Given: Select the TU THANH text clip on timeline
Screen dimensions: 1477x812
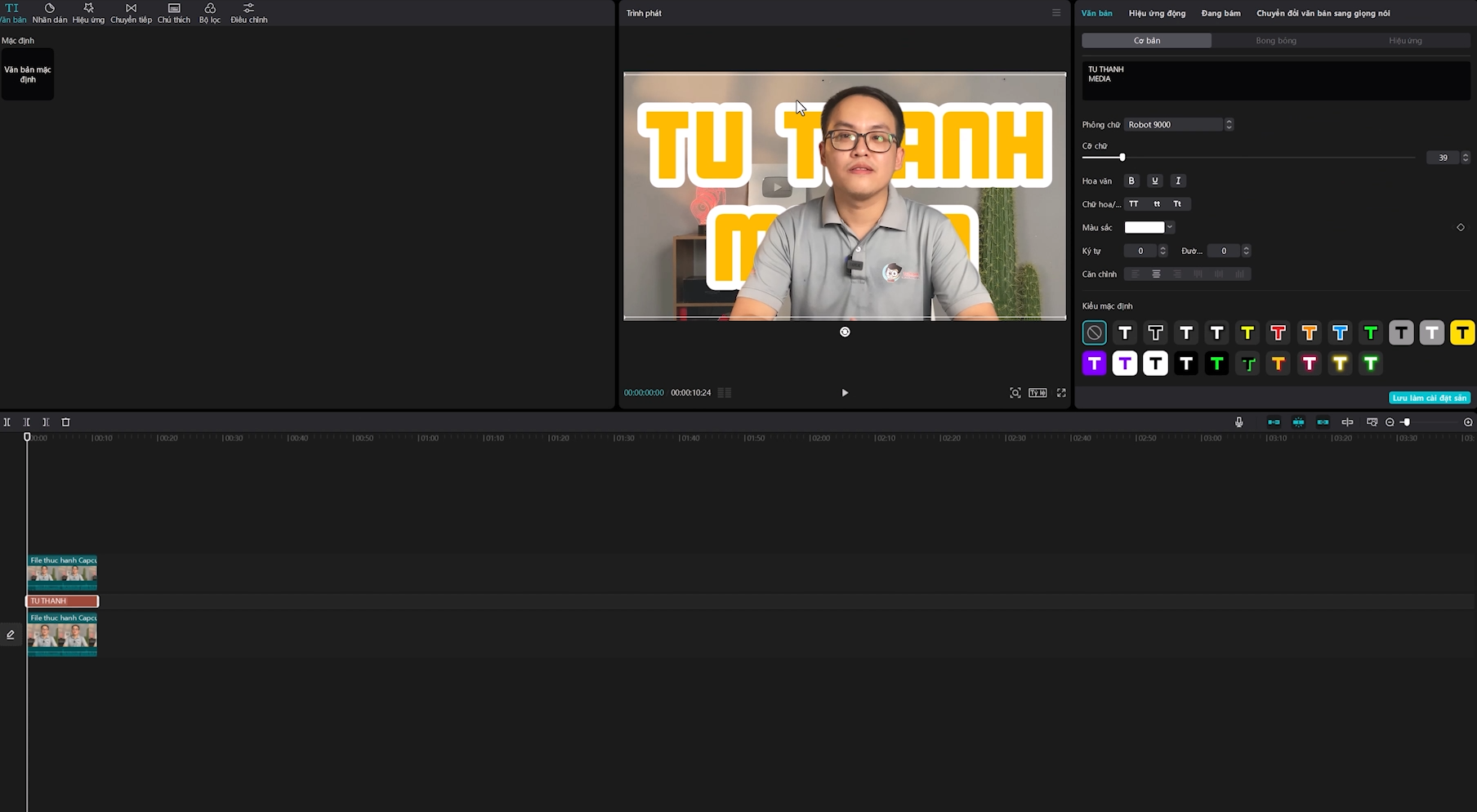Looking at the screenshot, I should [x=62, y=601].
